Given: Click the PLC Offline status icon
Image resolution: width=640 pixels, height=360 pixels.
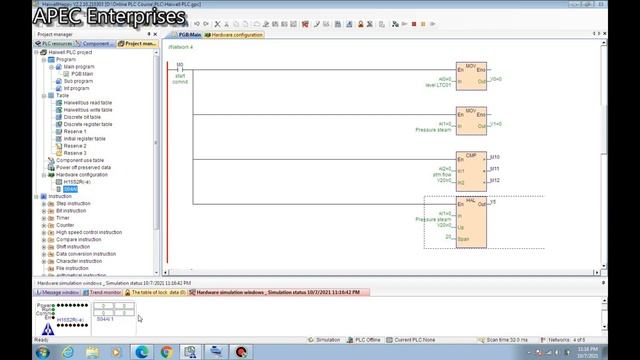Looking at the screenshot, I should [350, 340].
